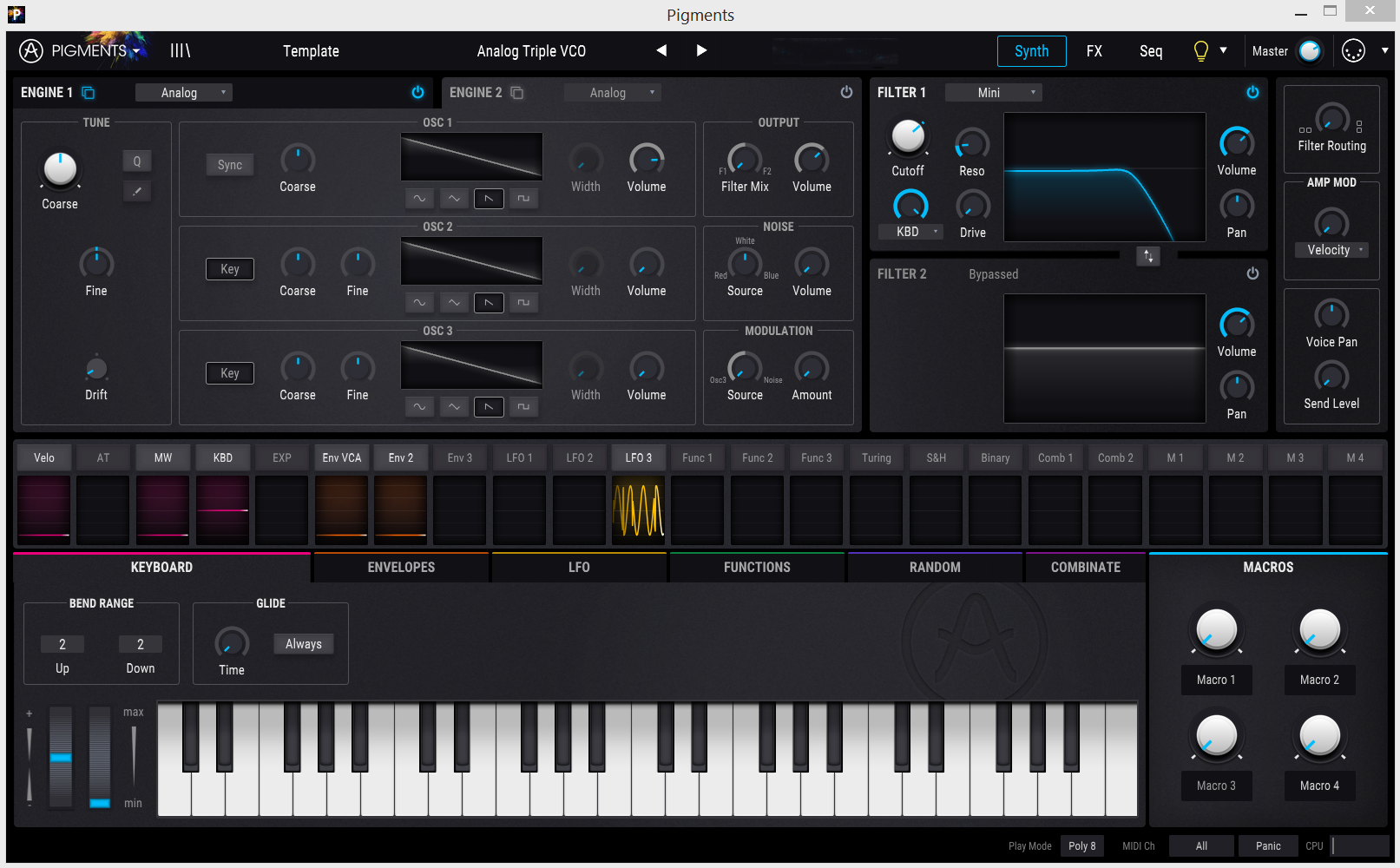Click the LFO 3 waveform preview
This screenshot has width=1400, height=868.
[639, 510]
